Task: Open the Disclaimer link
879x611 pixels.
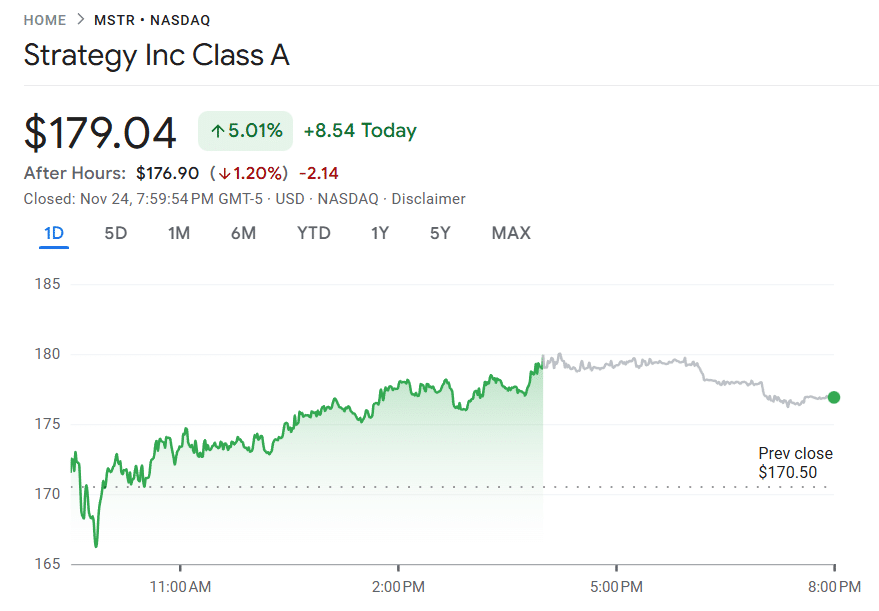Action: pos(428,199)
